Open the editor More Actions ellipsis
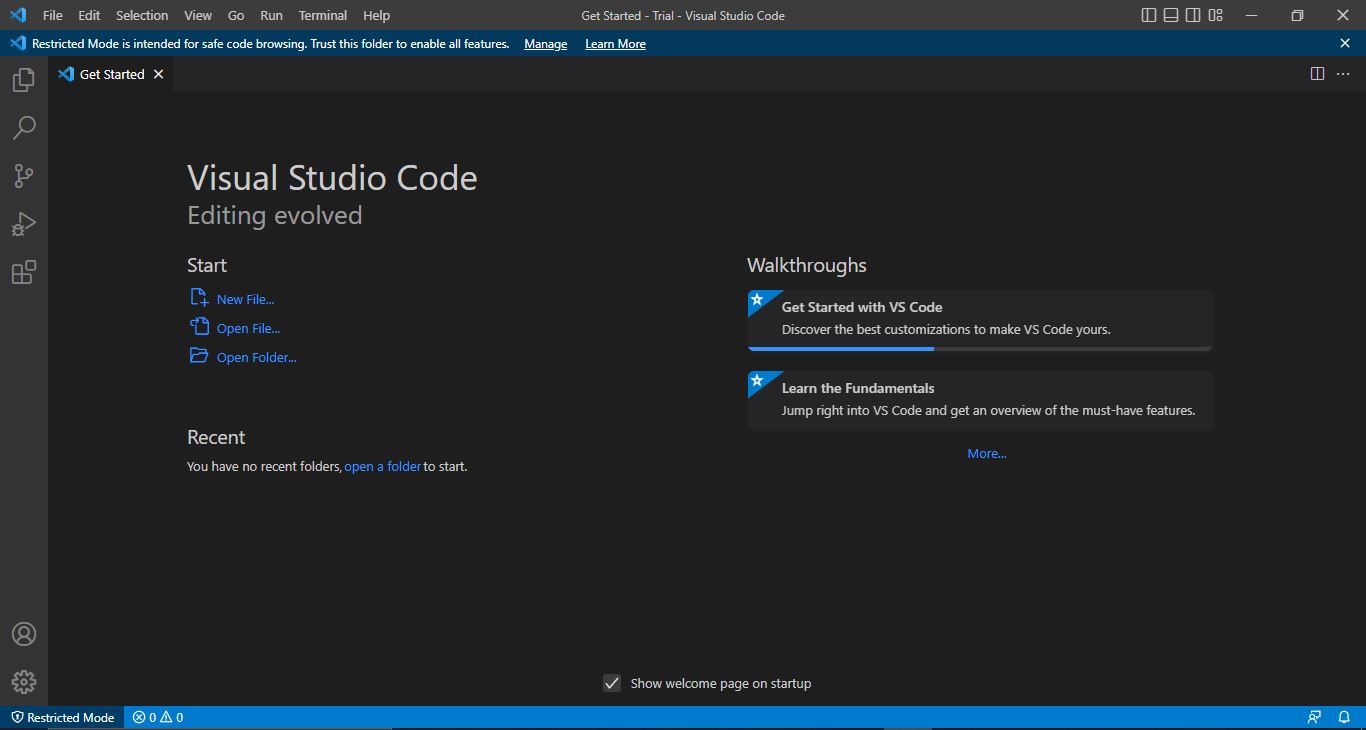Screen dimensions: 1366x730 [1343, 74]
